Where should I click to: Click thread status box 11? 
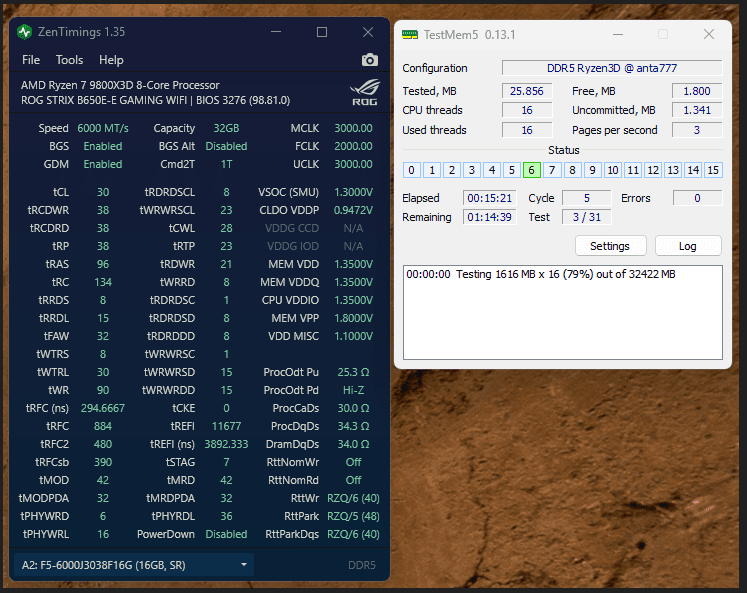[633, 170]
